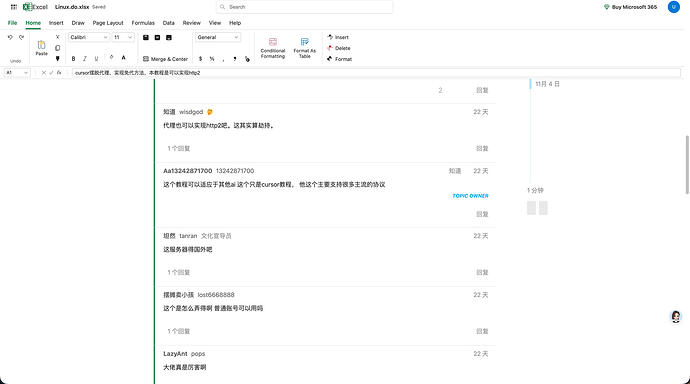
Task: Toggle underline formatting
Action: click(x=96, y=59)
